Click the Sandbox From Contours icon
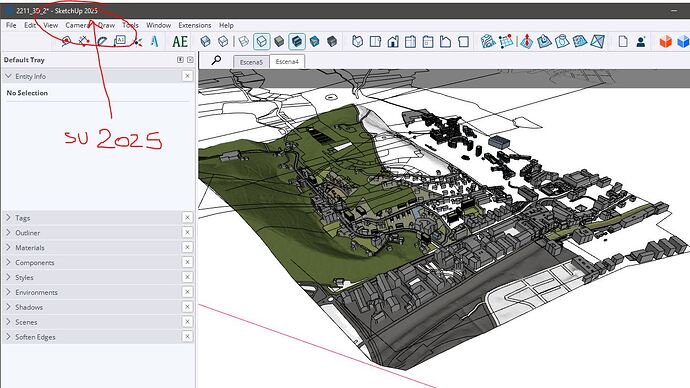This screenshot has width=690, height=388. 488,42
